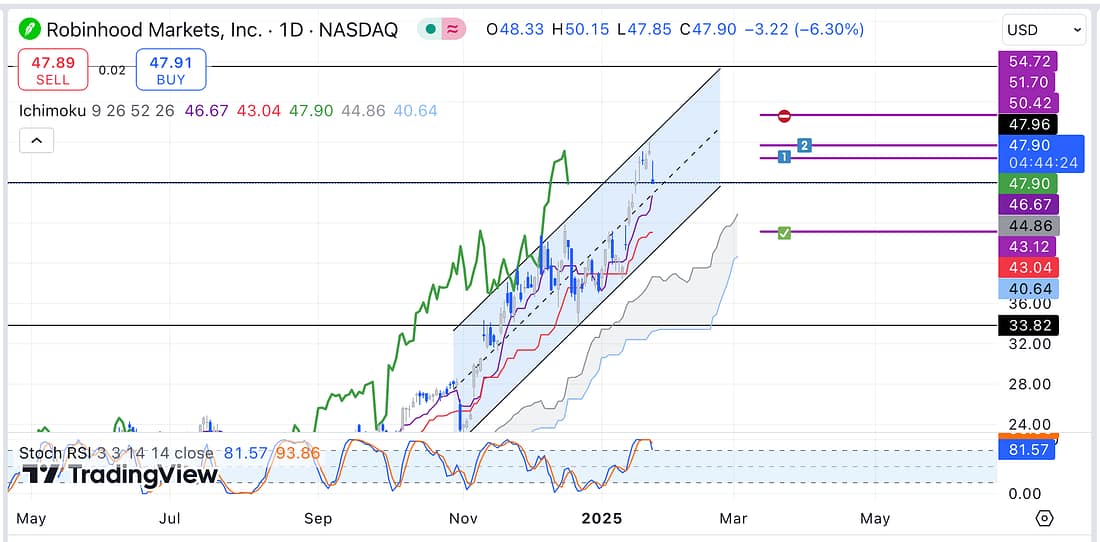Screen dimensions: 1100x542
Task: Click the BUY 47.91 button
Action: pyautogui.click(x=171, y=70)
